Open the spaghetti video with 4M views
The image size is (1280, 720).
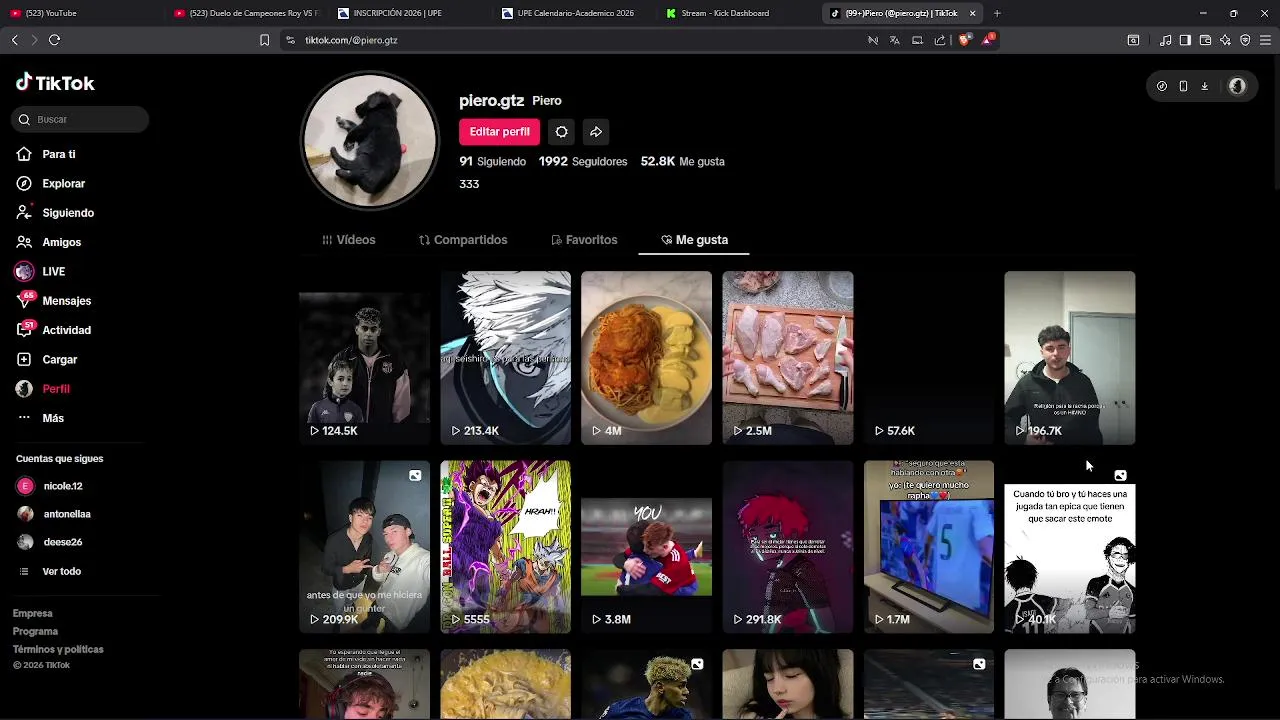pos(646,358)
